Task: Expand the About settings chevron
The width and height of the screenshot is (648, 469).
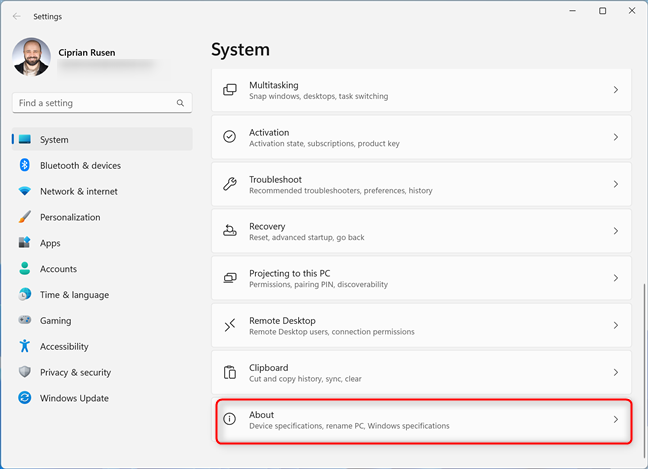Action: 615,420
